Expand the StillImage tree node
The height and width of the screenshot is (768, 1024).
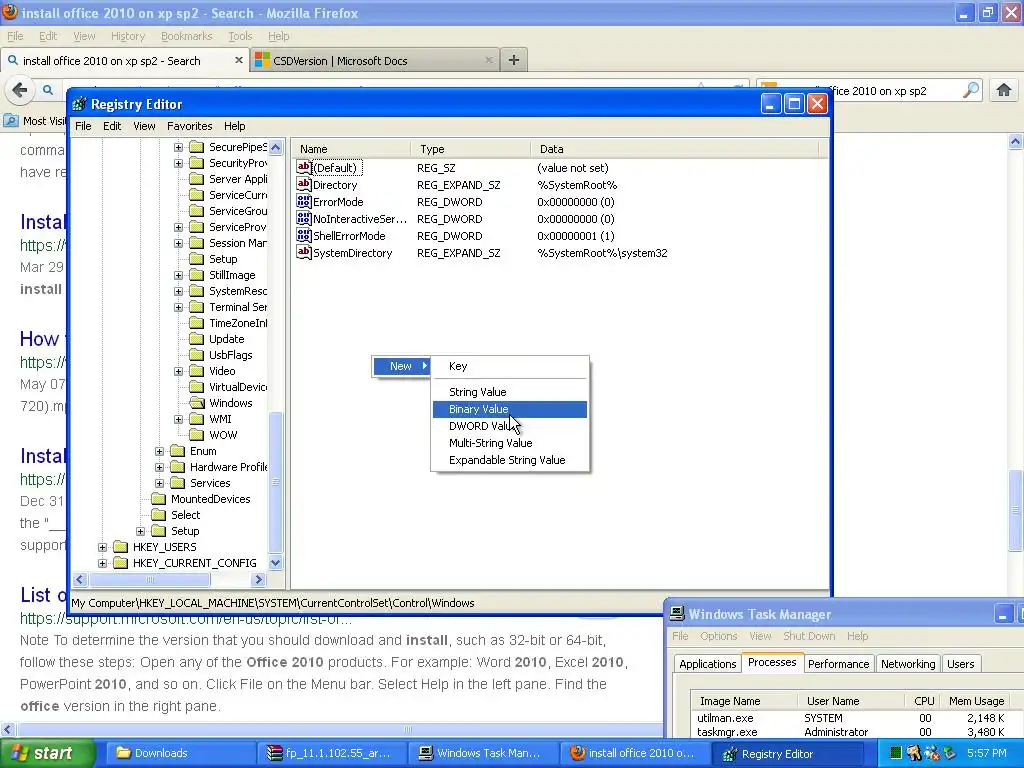[178, 276]
